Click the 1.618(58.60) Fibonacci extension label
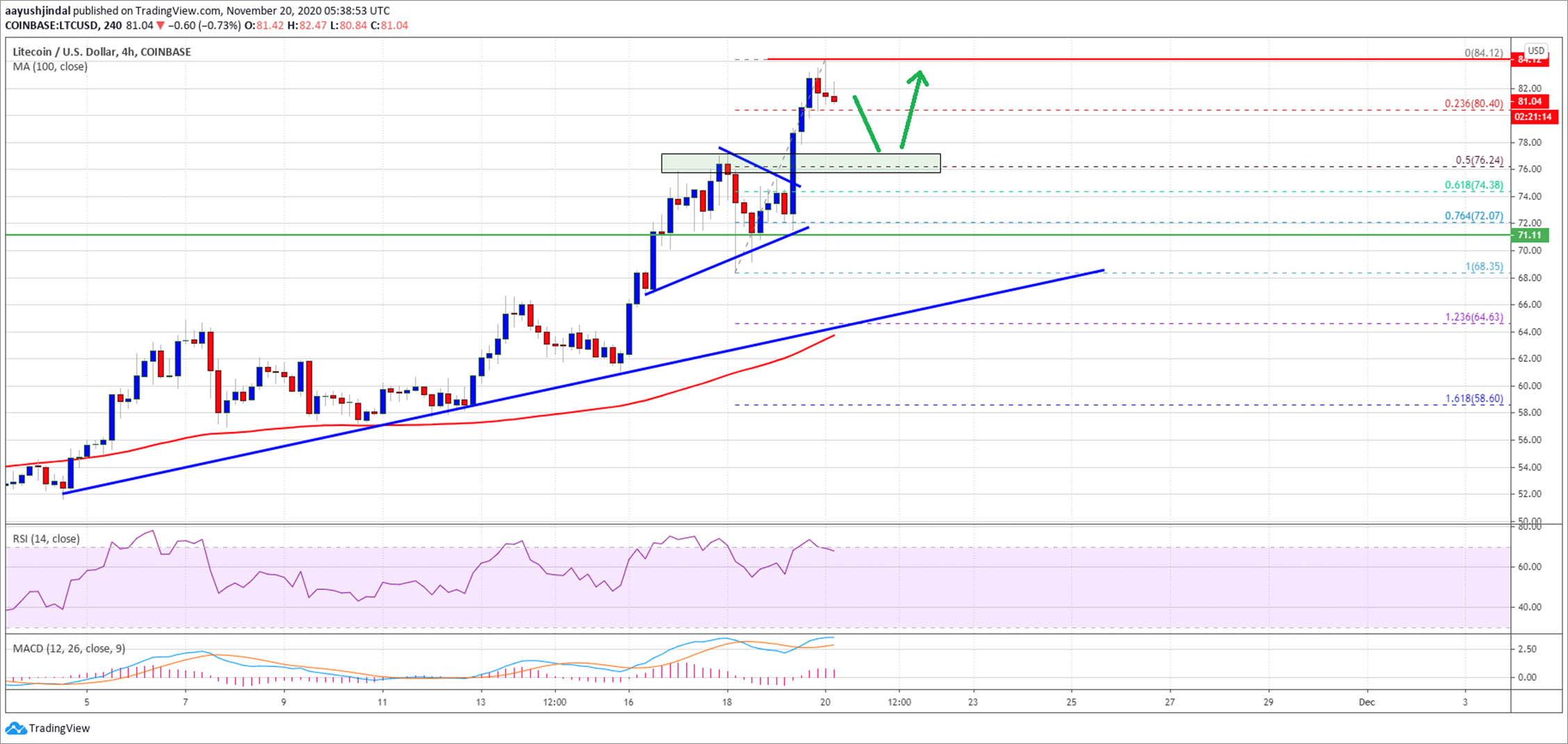 pos(1473,399)
